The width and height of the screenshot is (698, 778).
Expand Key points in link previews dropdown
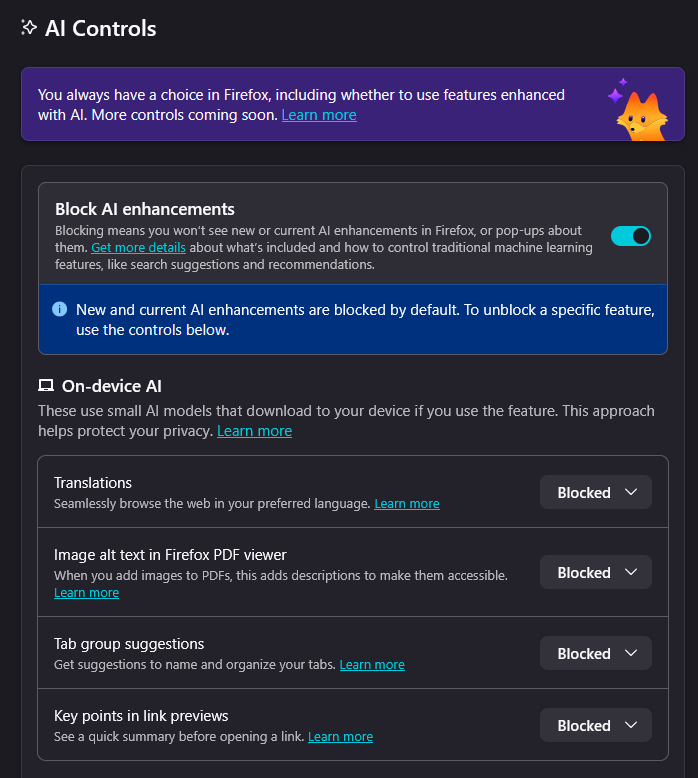point(596,726)
